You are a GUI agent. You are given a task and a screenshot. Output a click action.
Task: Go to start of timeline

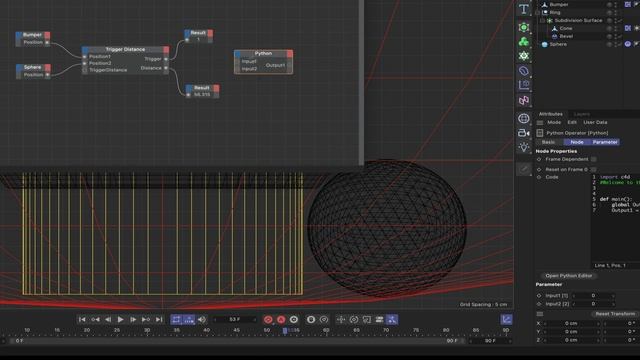pyautogui.click(x=82, y=320)
